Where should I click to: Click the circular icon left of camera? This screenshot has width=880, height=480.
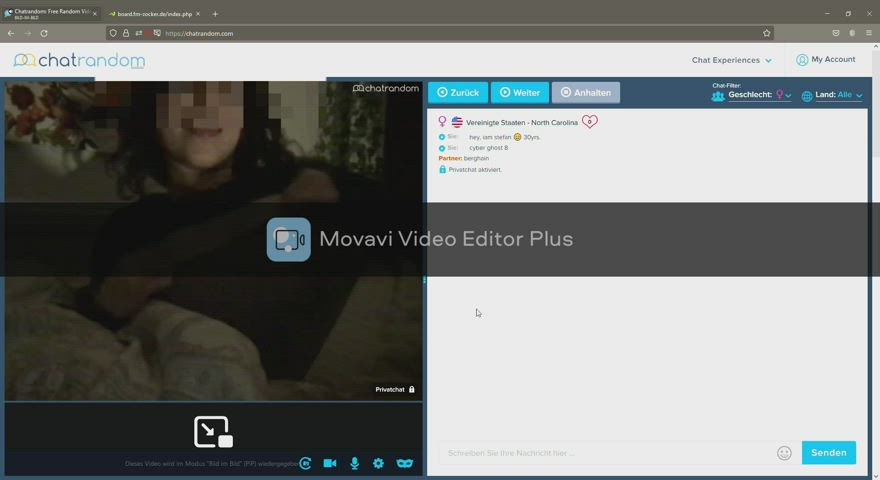point(305,463)
